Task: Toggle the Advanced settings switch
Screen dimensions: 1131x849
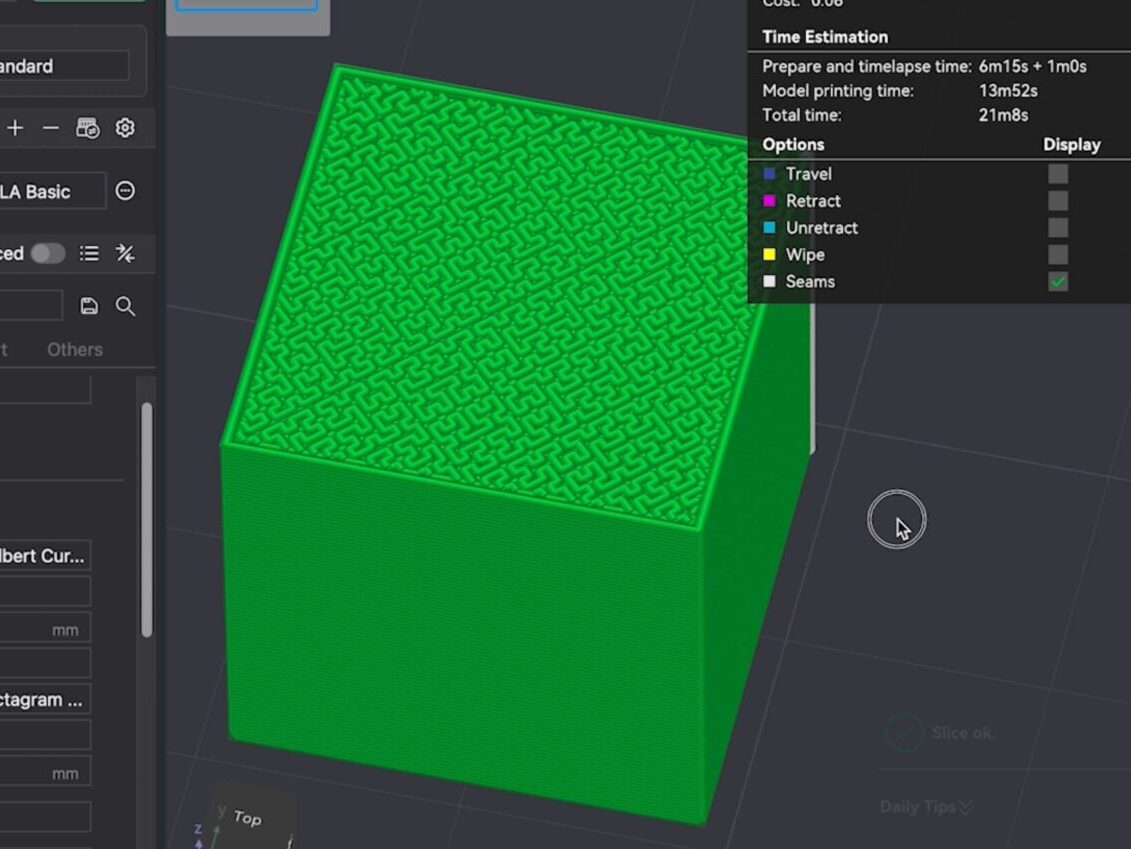Action: (x=47, y=253)
